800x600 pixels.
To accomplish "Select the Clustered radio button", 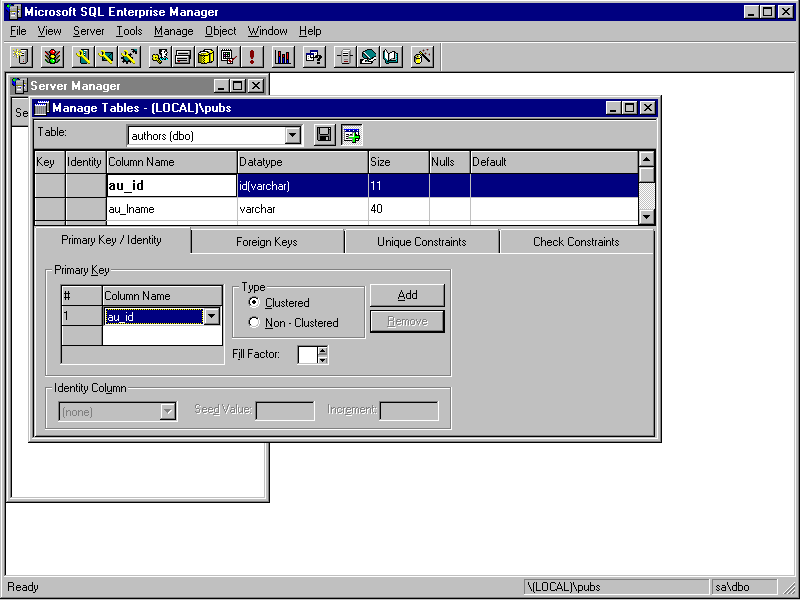I will coord(254,302).
